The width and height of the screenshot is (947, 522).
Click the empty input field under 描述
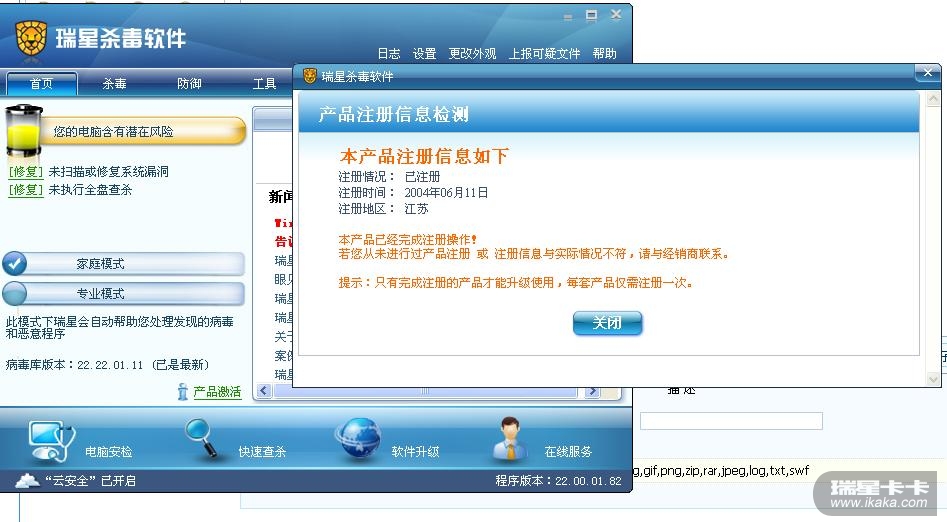pos(731,421)
